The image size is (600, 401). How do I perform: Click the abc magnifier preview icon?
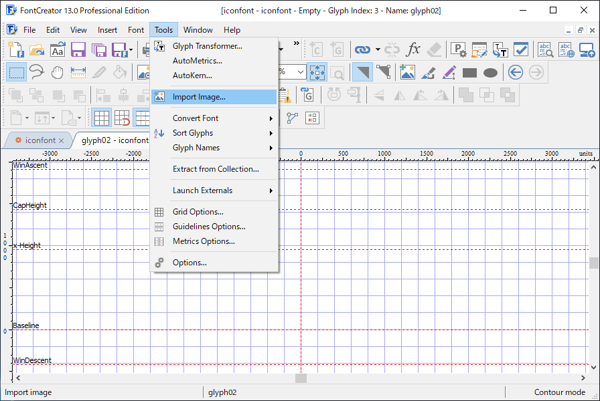(545, 49)
